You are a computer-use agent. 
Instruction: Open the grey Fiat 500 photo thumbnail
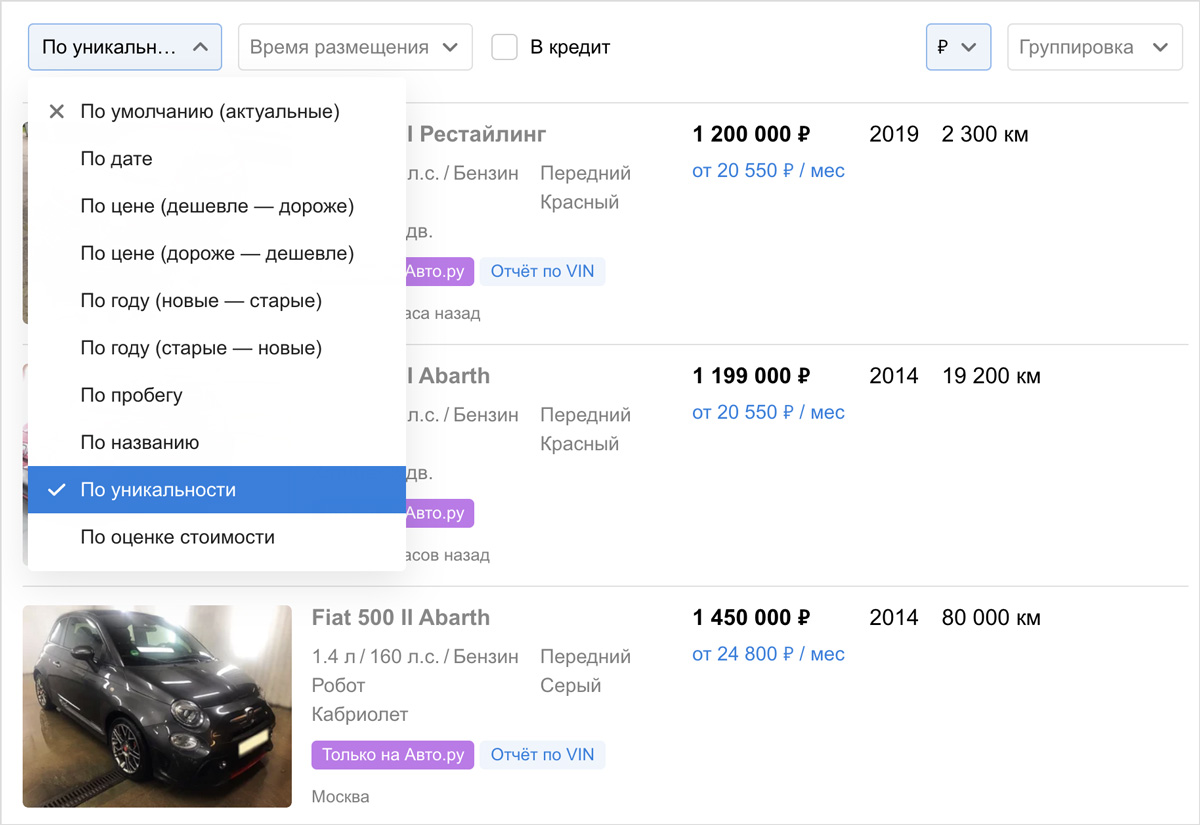157,706
